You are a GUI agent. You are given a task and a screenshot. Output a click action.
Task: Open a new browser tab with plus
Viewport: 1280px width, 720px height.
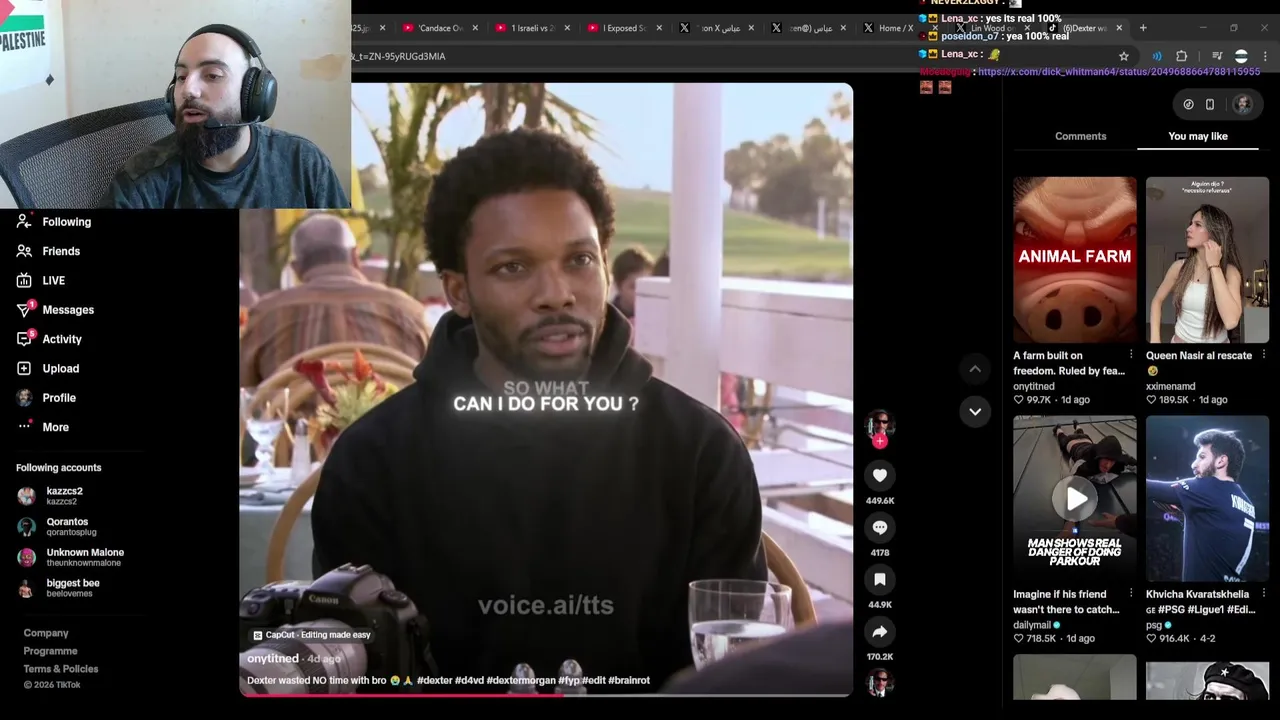coord(1143,28)
